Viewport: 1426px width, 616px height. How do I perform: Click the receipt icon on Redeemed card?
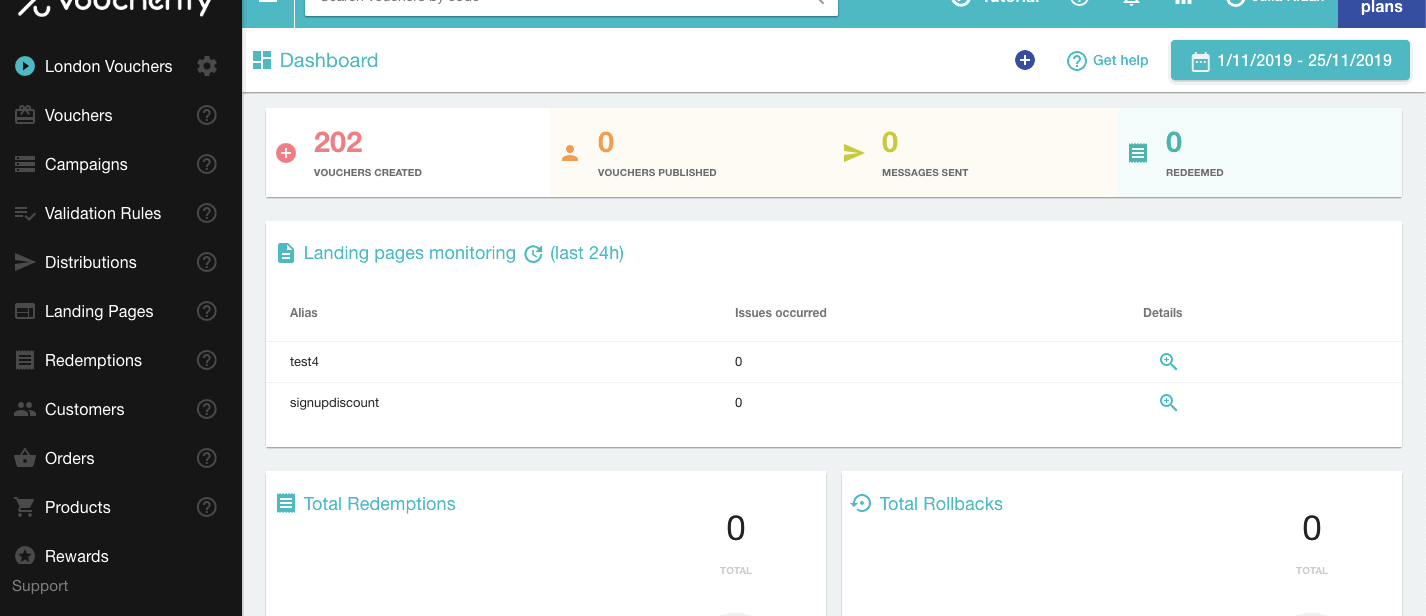tap(1137, 153)
